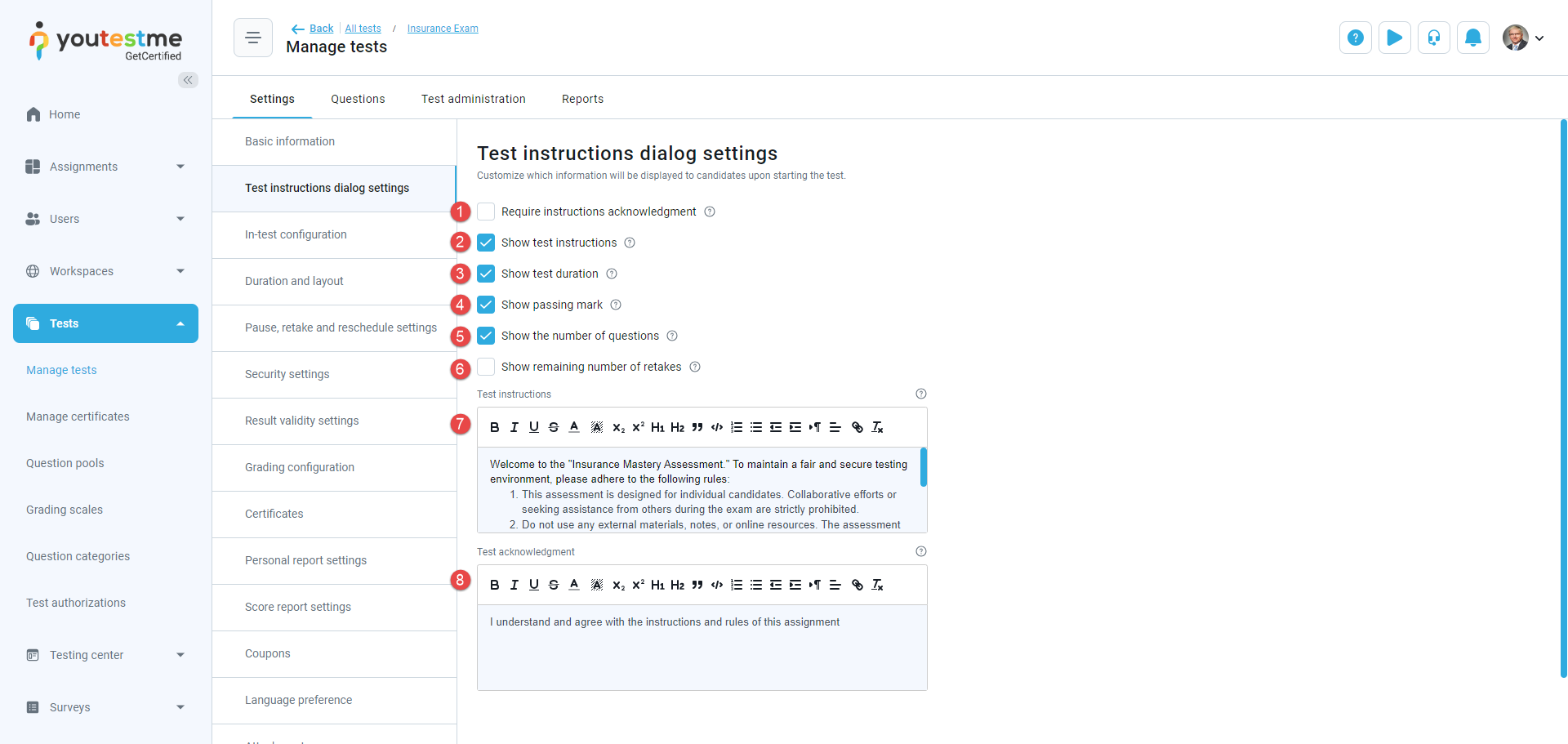Open the help question-mark button in header
This screenshot has width=1568, height=744.
tap(1356, 38)
